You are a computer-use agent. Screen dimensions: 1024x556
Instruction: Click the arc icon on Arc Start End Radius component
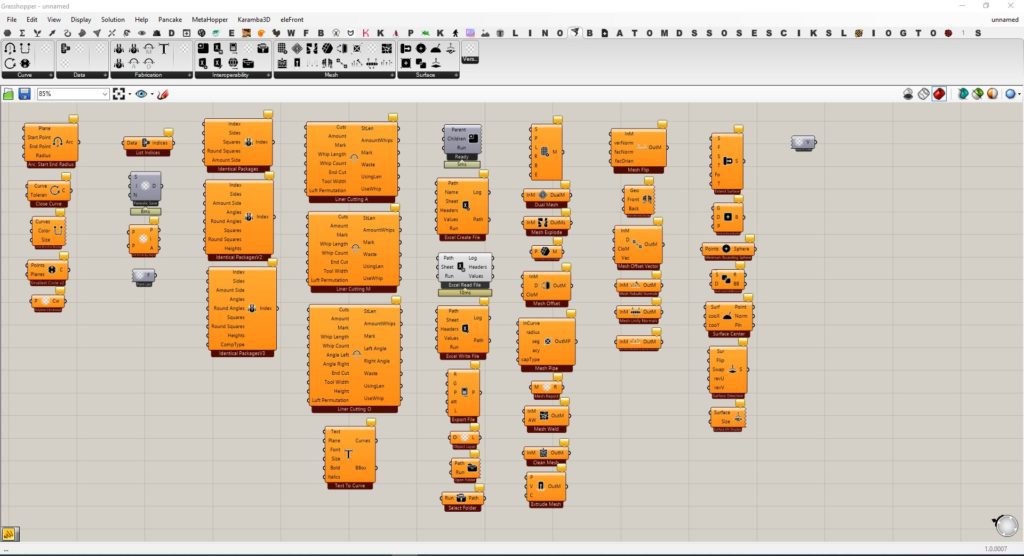click(57, 142)
